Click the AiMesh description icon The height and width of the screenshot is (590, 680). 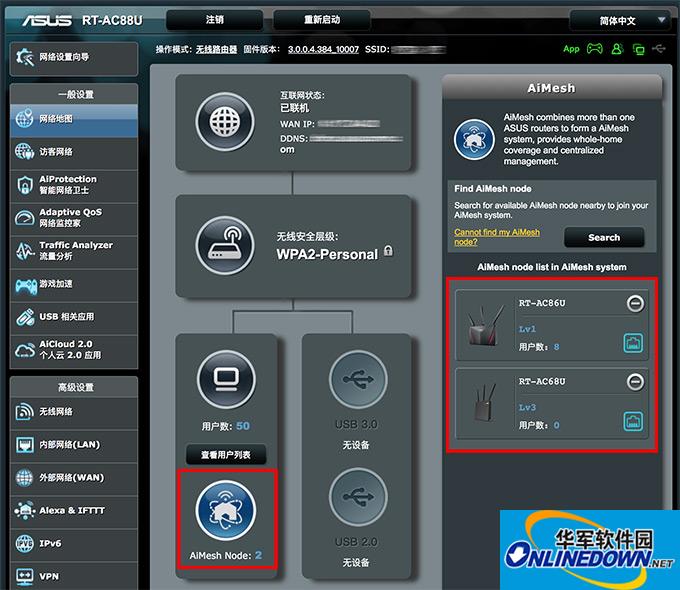[474, 140]
